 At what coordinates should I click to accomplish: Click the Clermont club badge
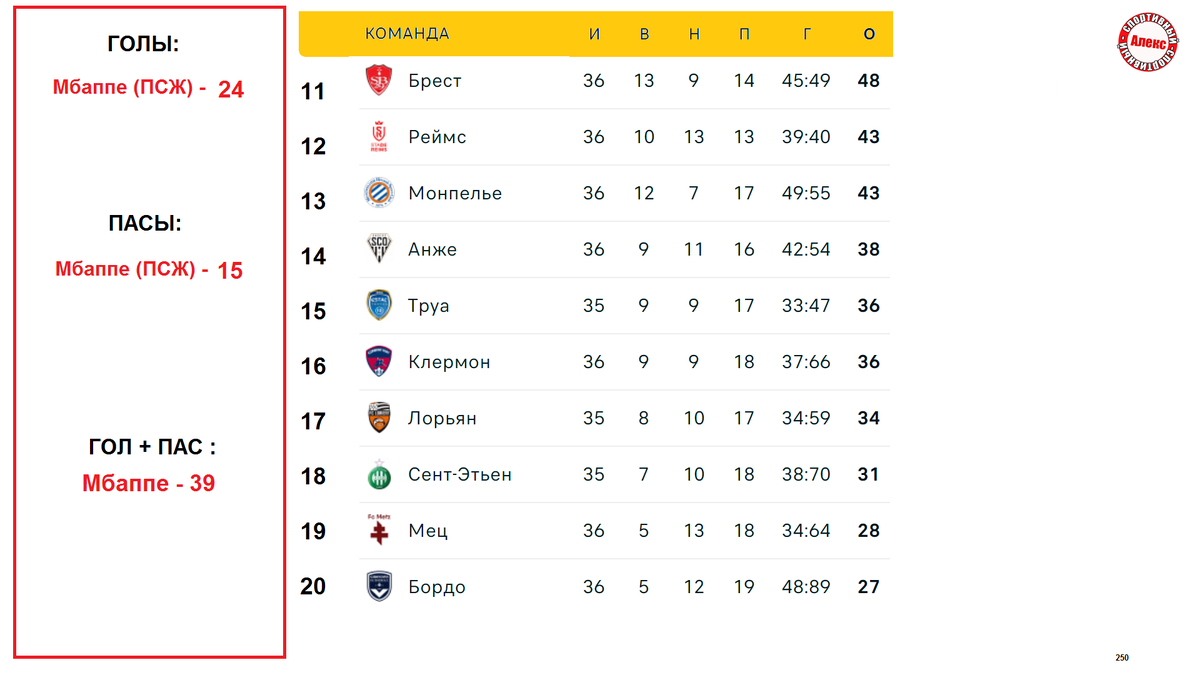[x=379, y=362]
